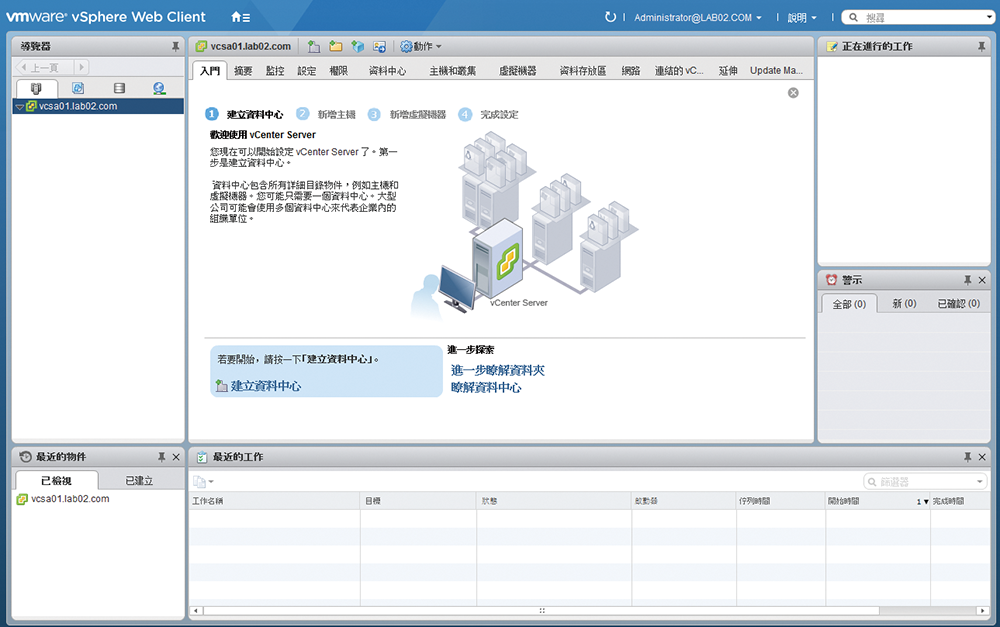Switch to the 監控 tab
This screenshot has height=627, width=1000.
[275, 71]
